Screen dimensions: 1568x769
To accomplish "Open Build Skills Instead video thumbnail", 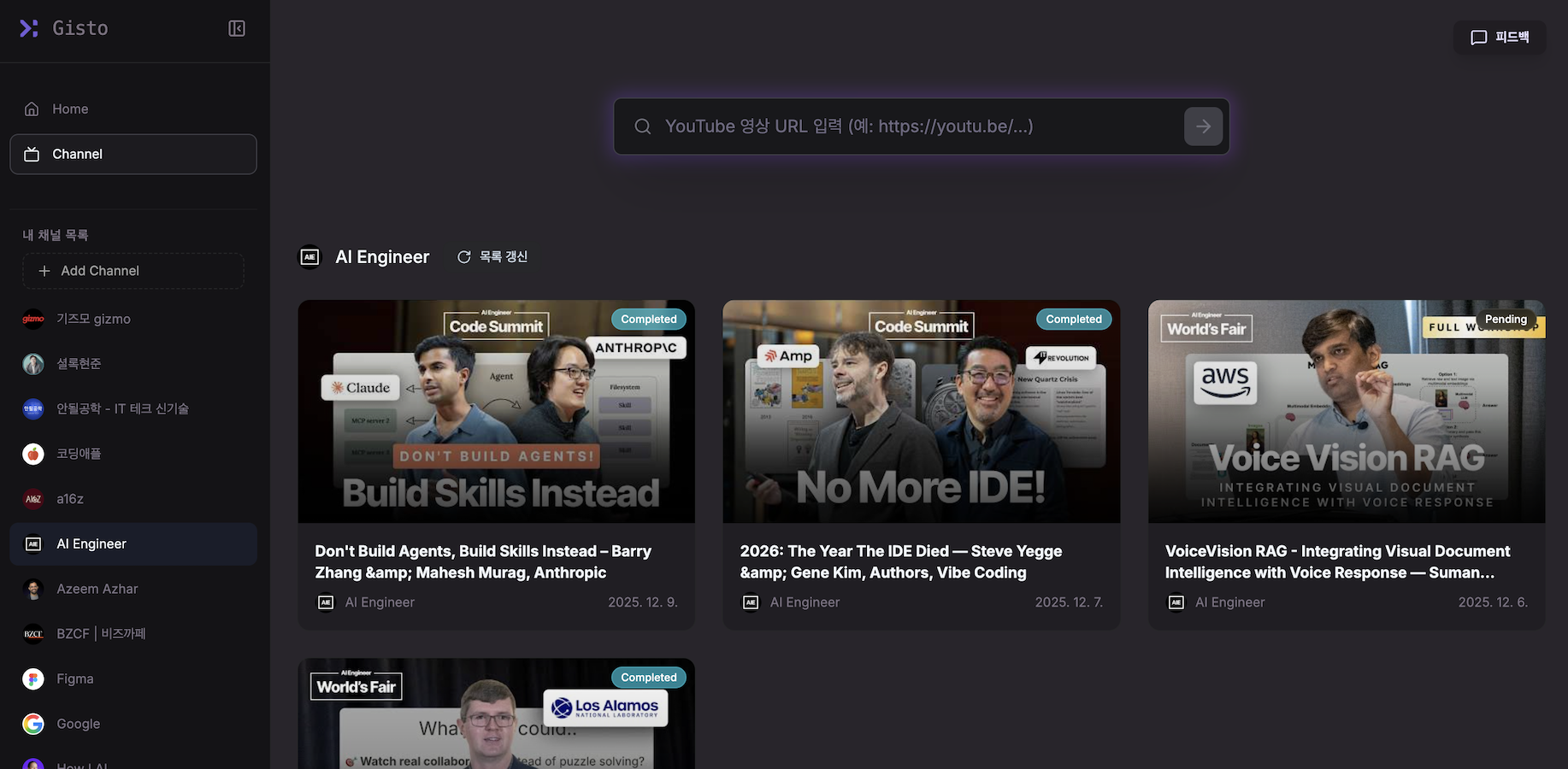I will [496, 411].
